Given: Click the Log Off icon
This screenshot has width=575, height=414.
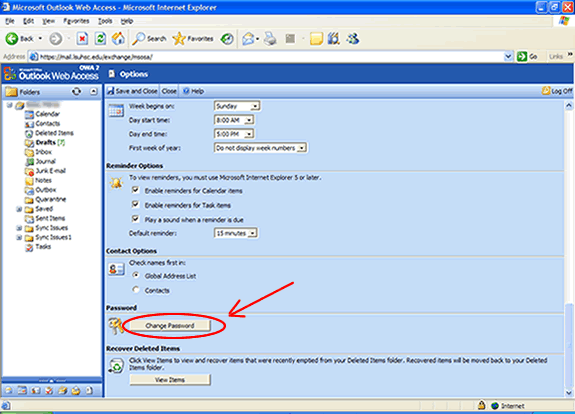Looking at the screenshot, I should tap(546, 91).
